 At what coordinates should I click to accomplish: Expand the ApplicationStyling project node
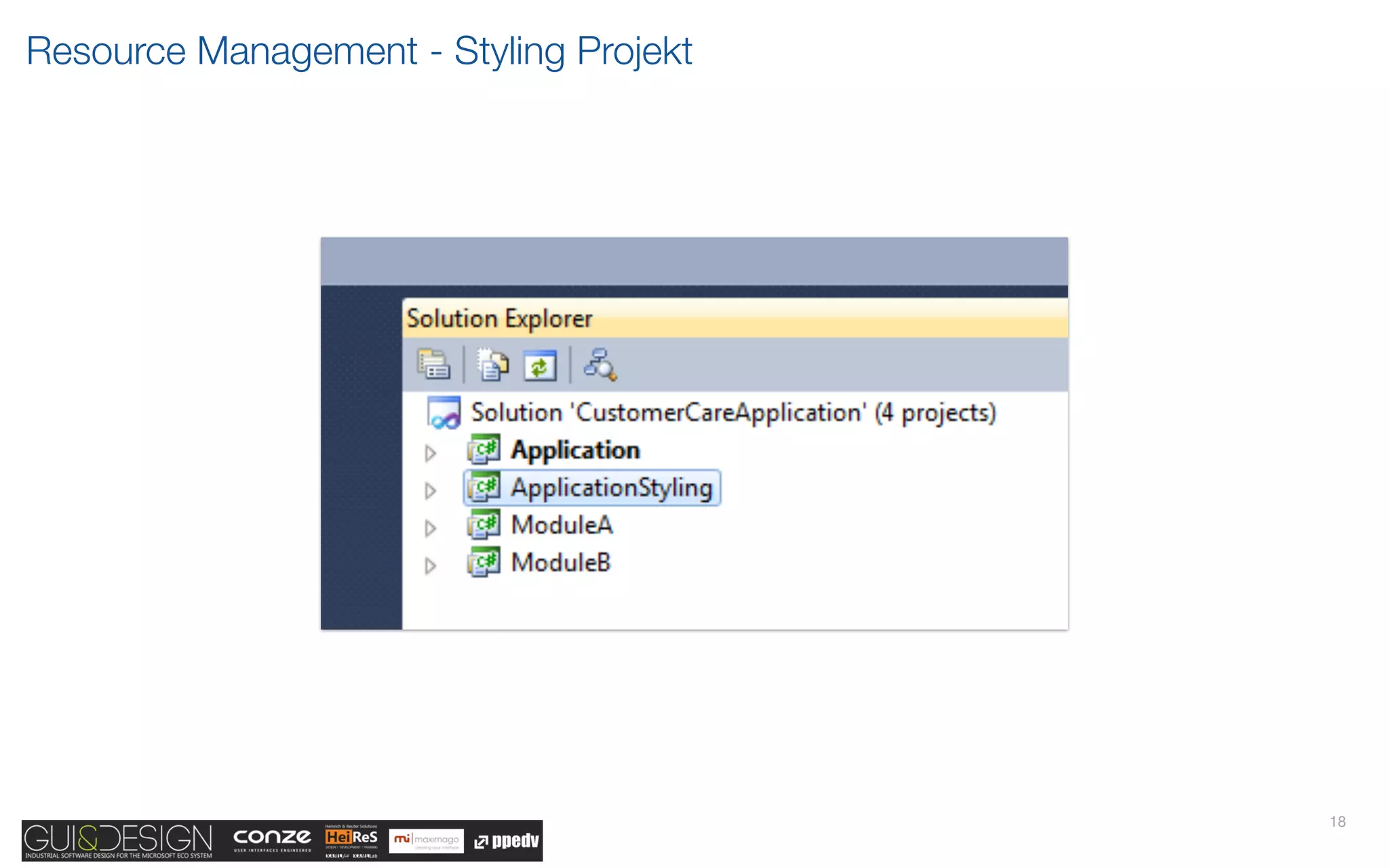click(x=430, y=490)
